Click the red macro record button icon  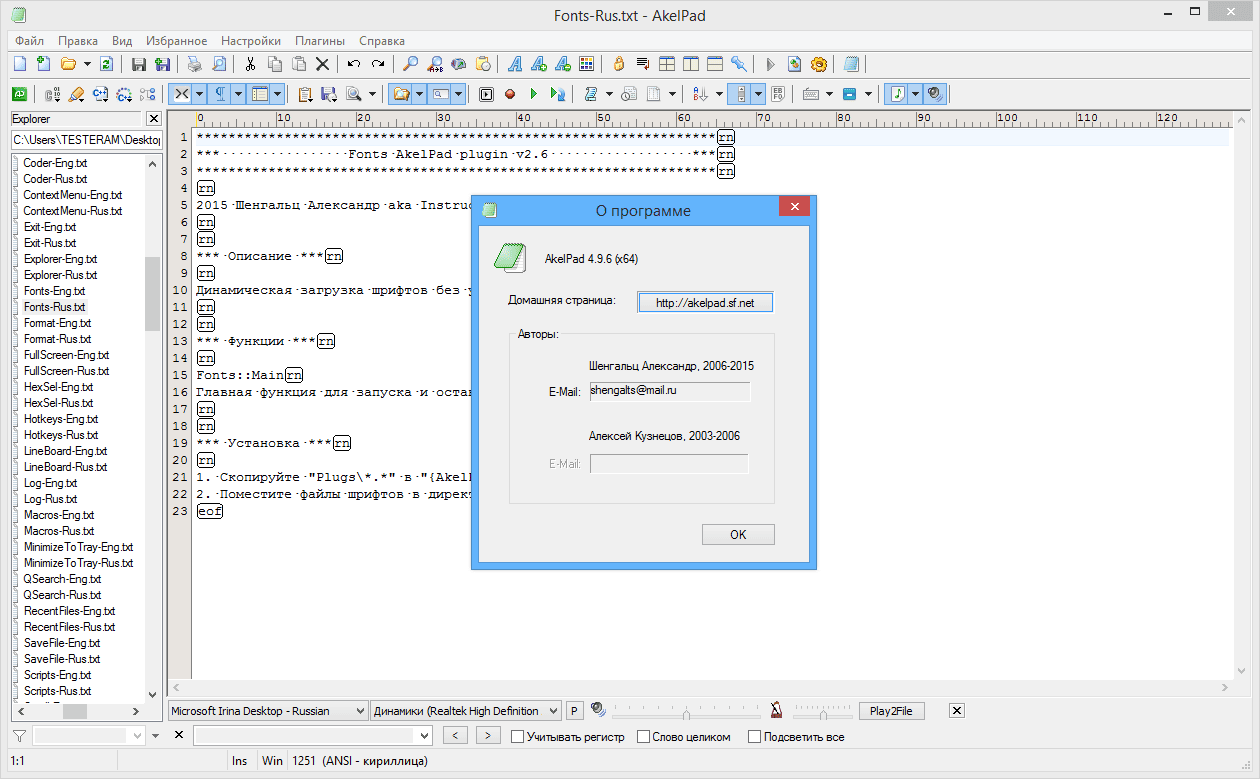tap(510, 94)
